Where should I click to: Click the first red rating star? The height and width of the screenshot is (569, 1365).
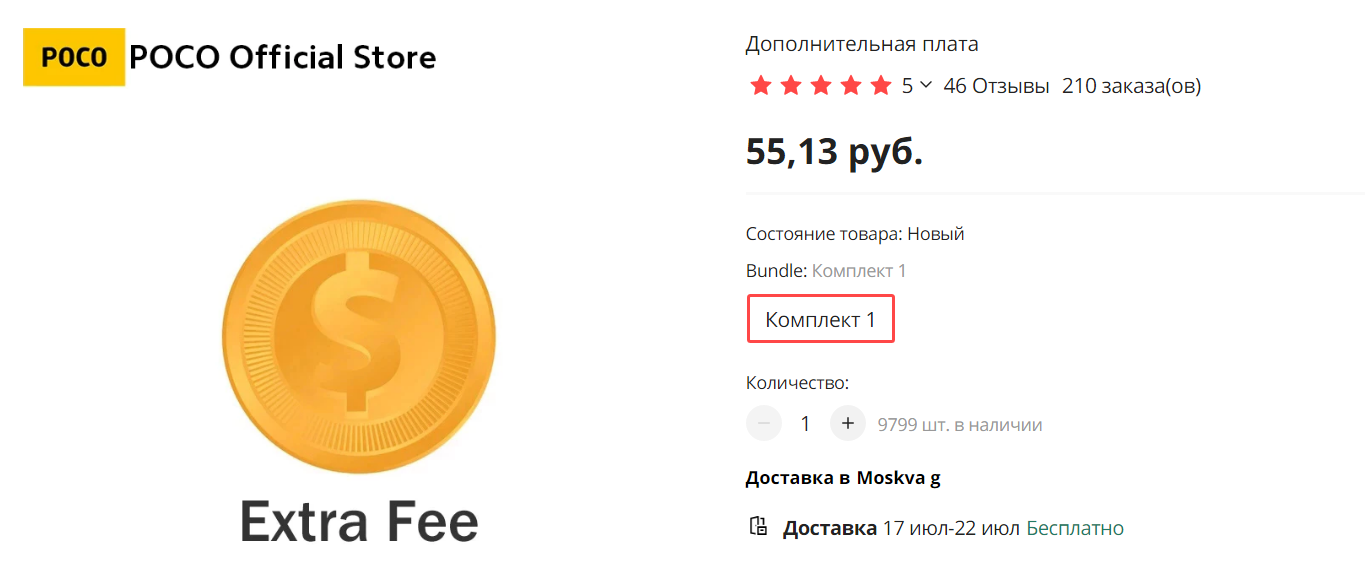(761, 86)
